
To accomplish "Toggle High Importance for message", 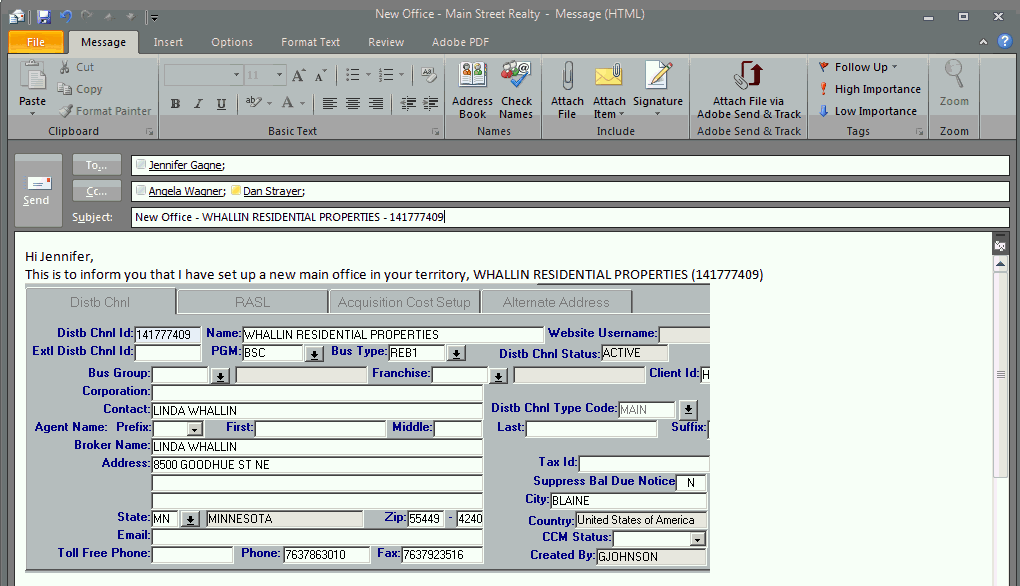I will coord(868,89).
